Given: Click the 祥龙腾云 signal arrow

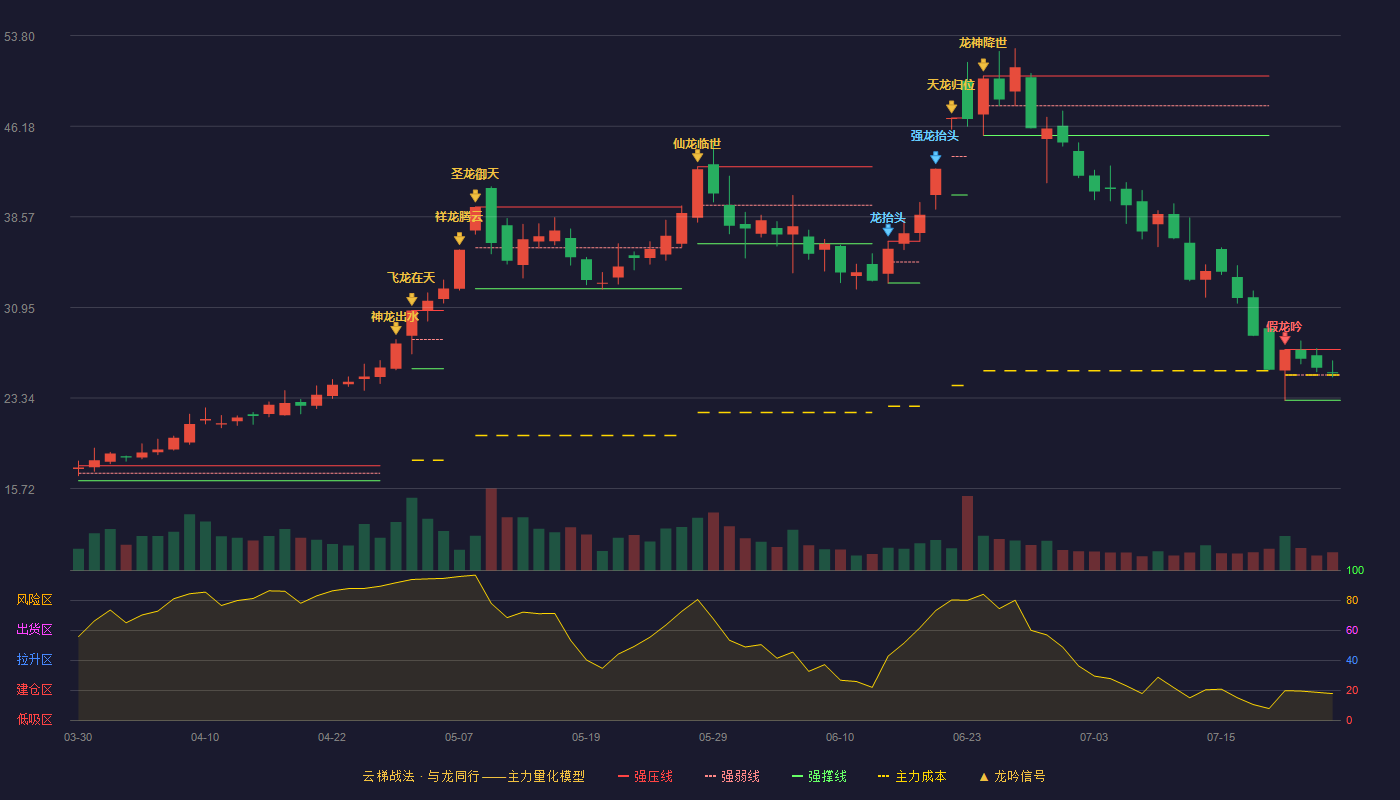Looking at the screenshot, I should pyautogui.click(x=459, y=239).
